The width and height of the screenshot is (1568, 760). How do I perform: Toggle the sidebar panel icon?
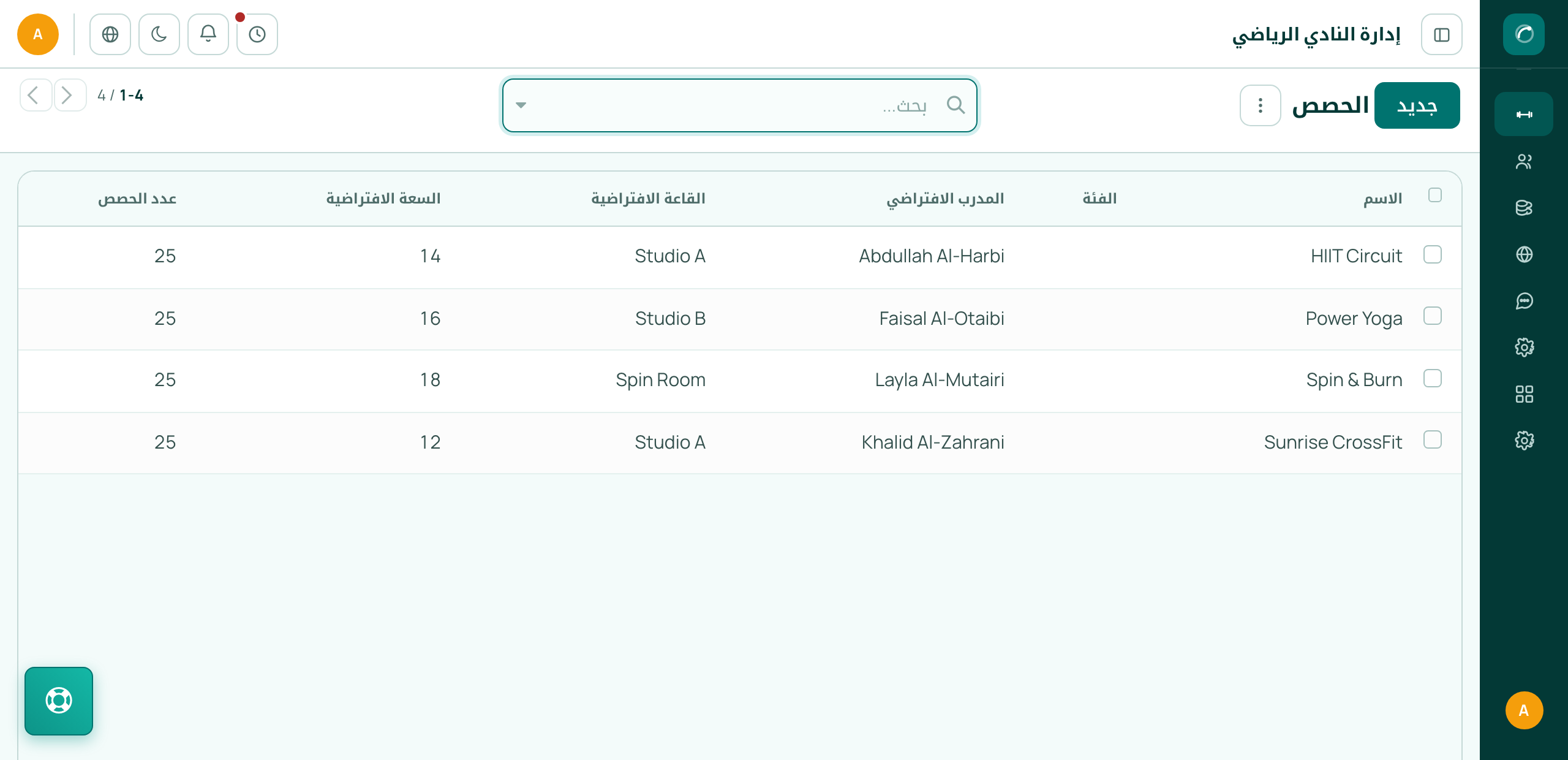pyautogui.click(x=1441, y=34)
